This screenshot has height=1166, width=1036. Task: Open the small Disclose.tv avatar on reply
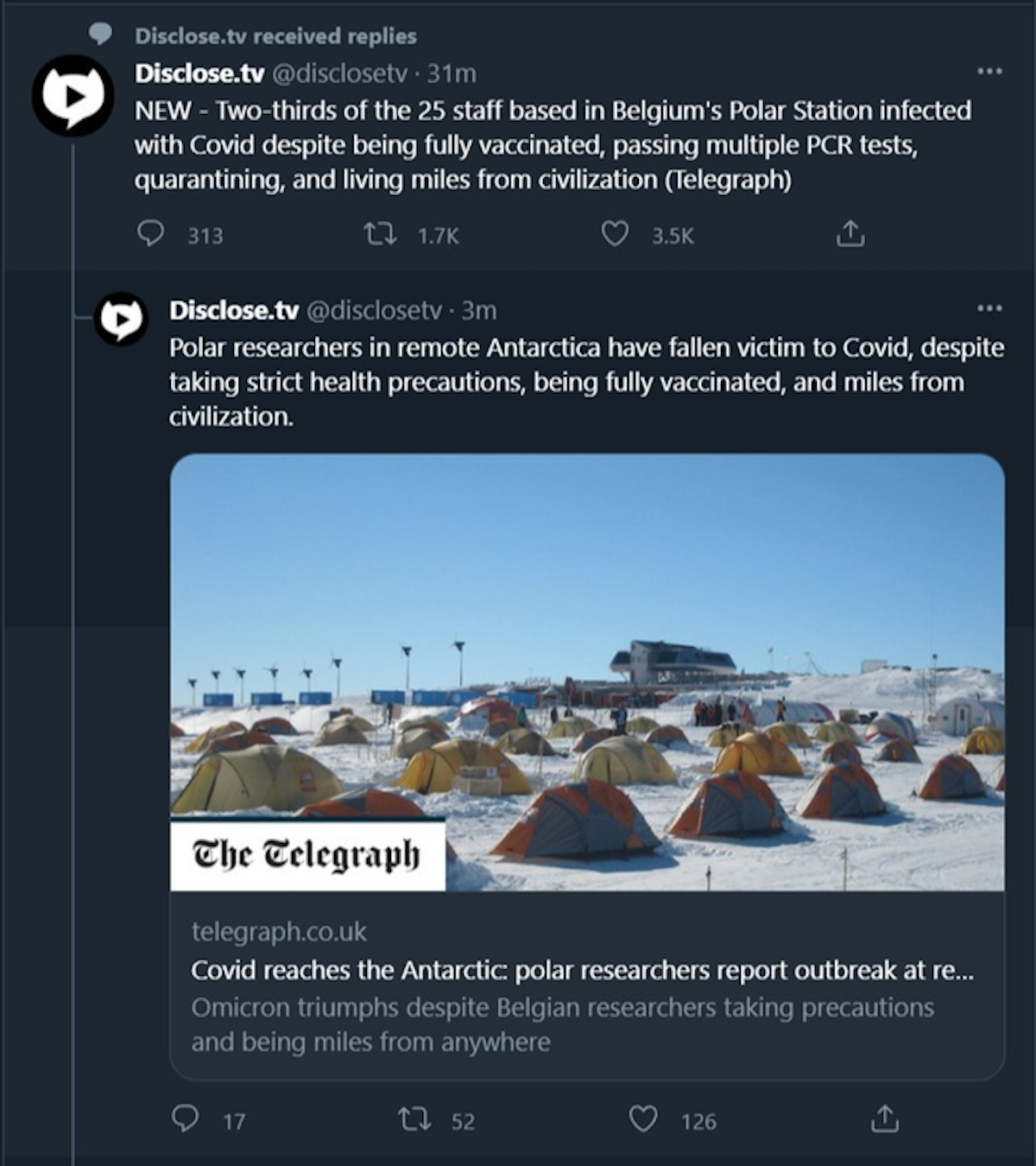(x=121, y=319)
